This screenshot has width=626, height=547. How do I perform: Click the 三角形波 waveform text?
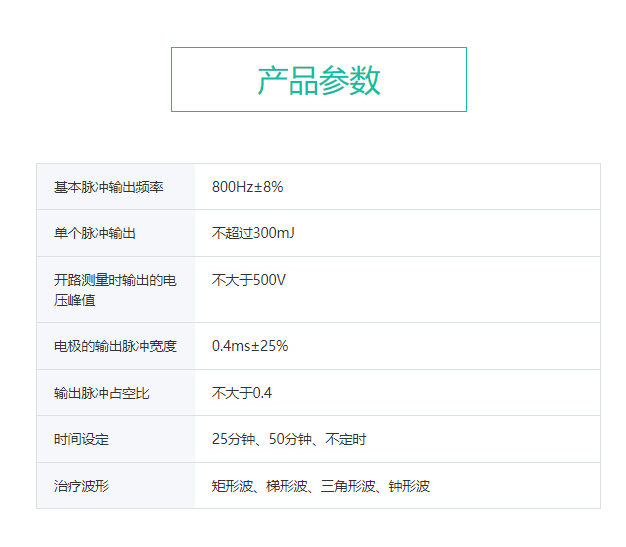(x=346, y=486)
